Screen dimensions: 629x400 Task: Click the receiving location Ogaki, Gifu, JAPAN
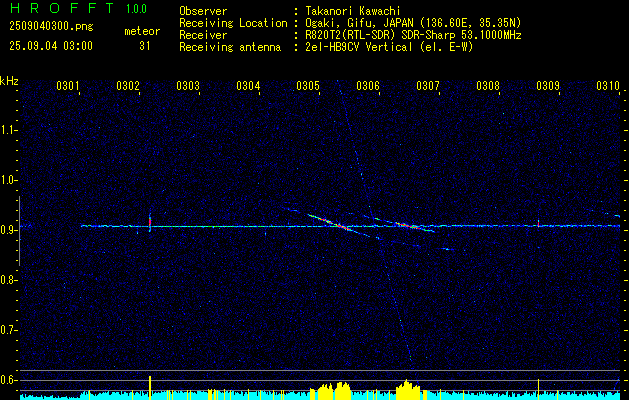[x=414, y=23]
